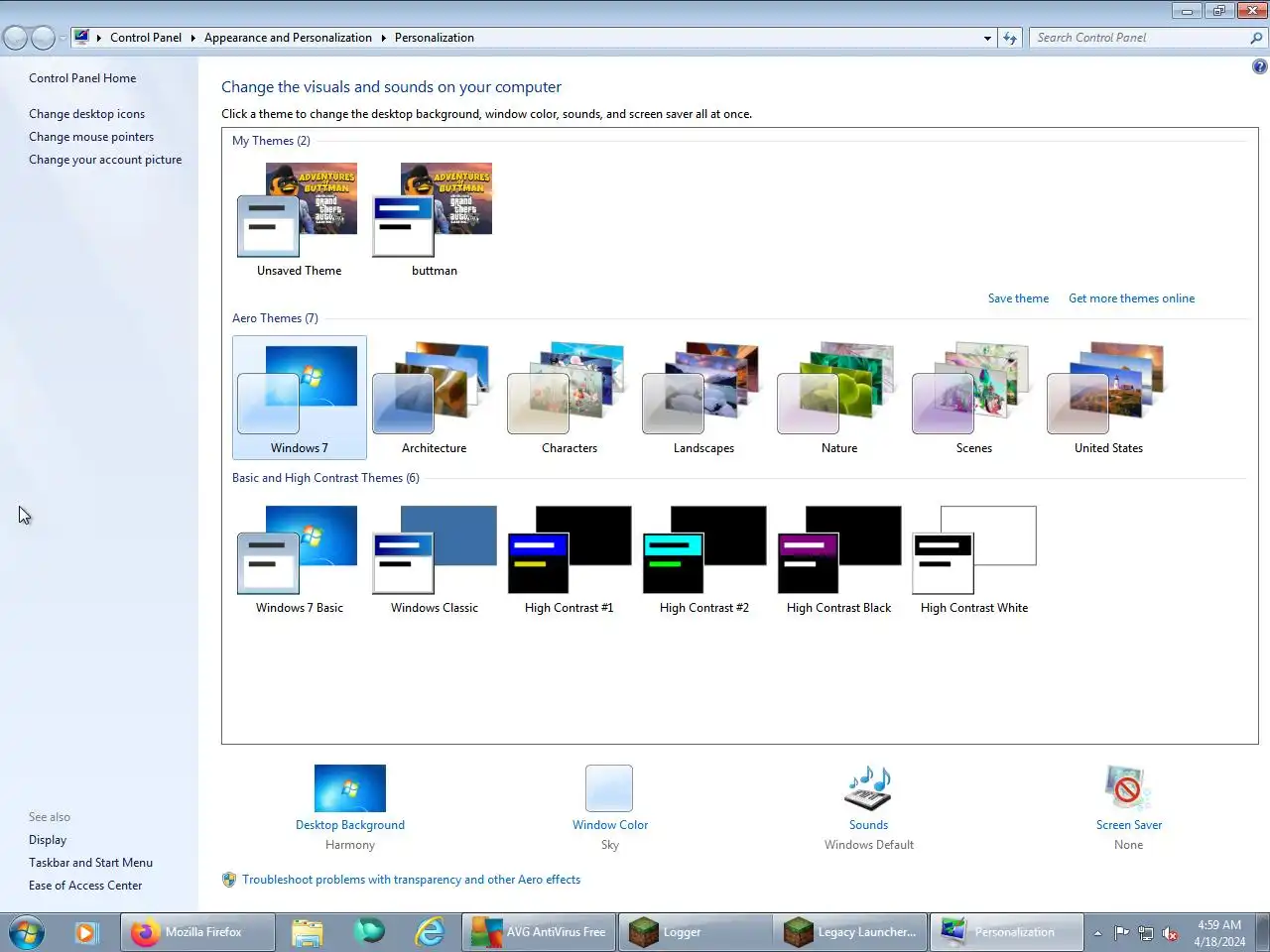
Task: Open the Display link under See also
Action: [x=48, y=840]
